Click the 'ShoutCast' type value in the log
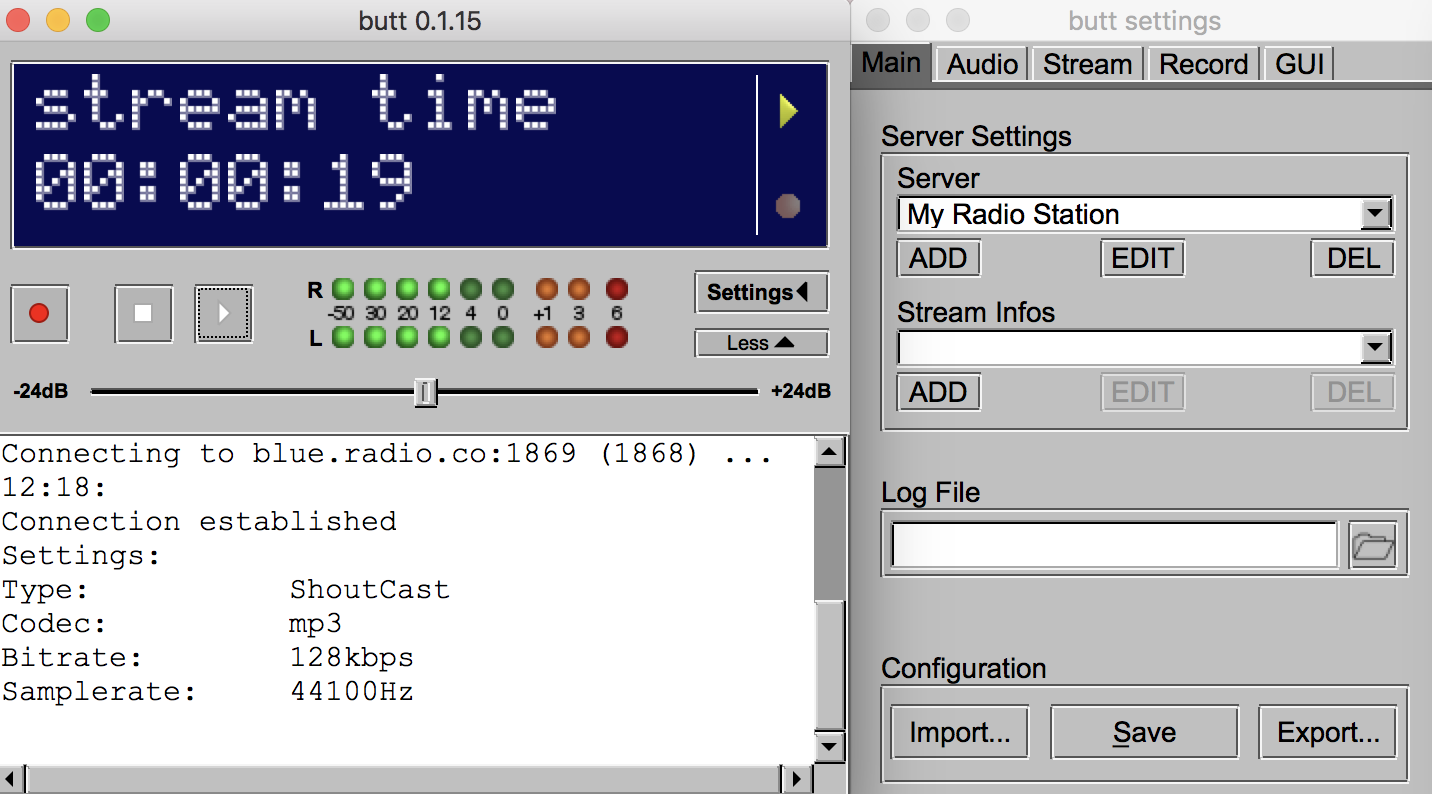Screen dimensions: 1432x794 [x=369, y=590]
